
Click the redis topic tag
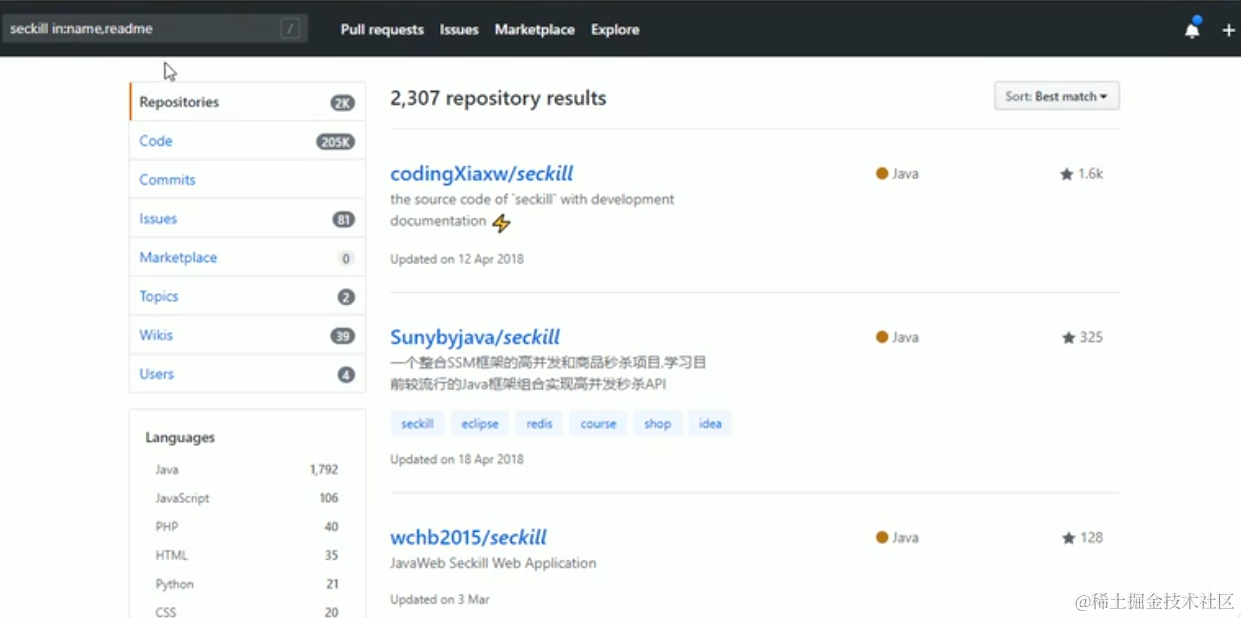click(x=539, y=424)
